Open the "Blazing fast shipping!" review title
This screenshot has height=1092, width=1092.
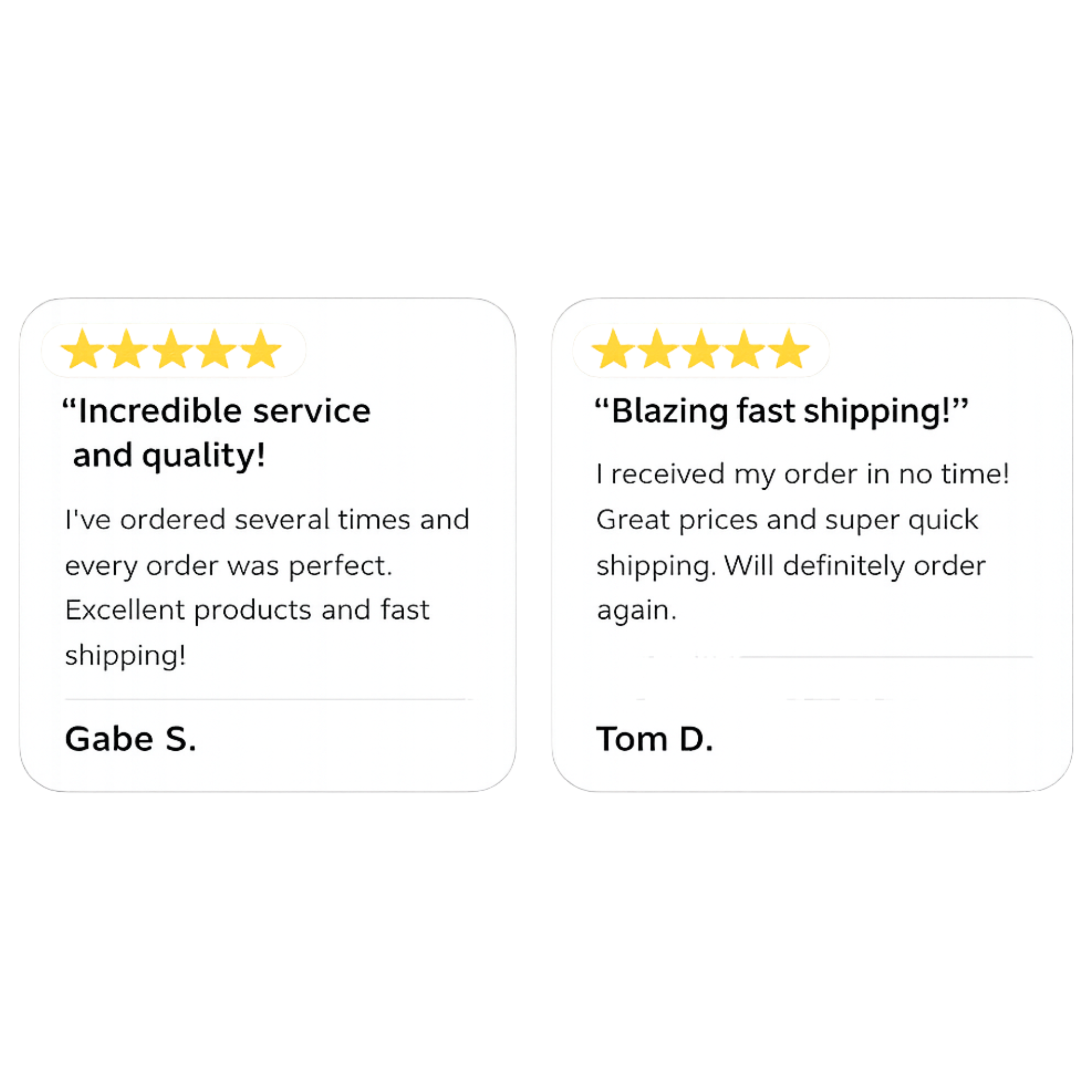point(781,411)
